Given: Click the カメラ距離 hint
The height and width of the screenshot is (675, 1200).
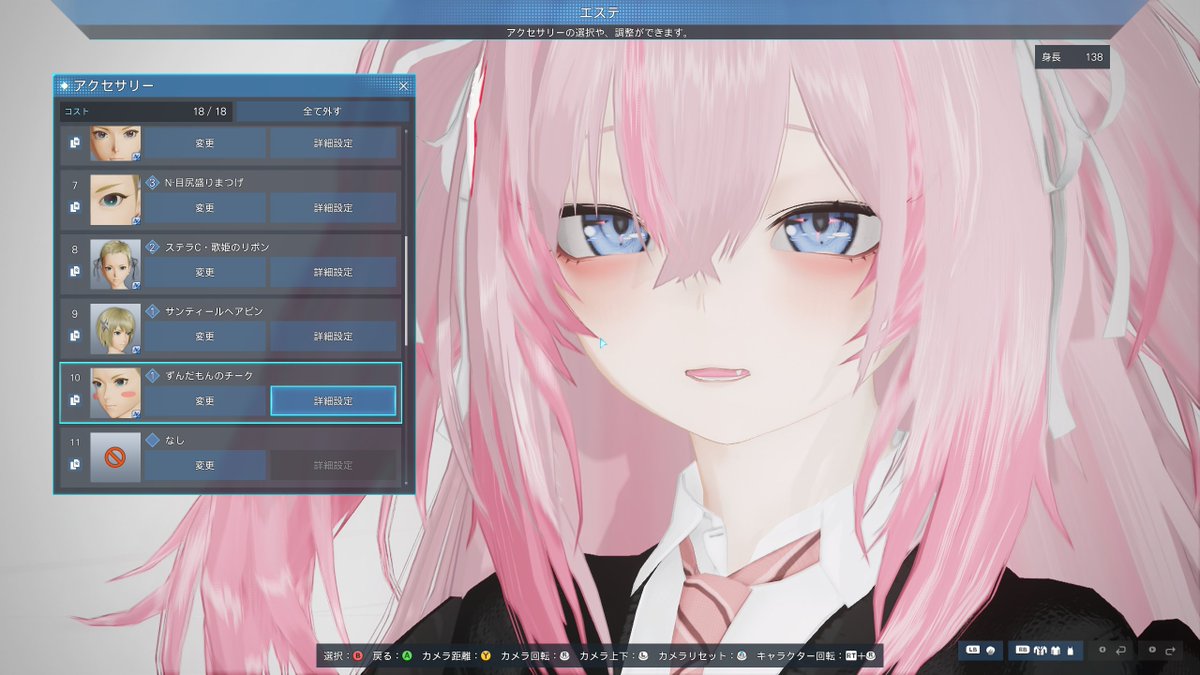Looking at the screenshot, I should [456, 656].
